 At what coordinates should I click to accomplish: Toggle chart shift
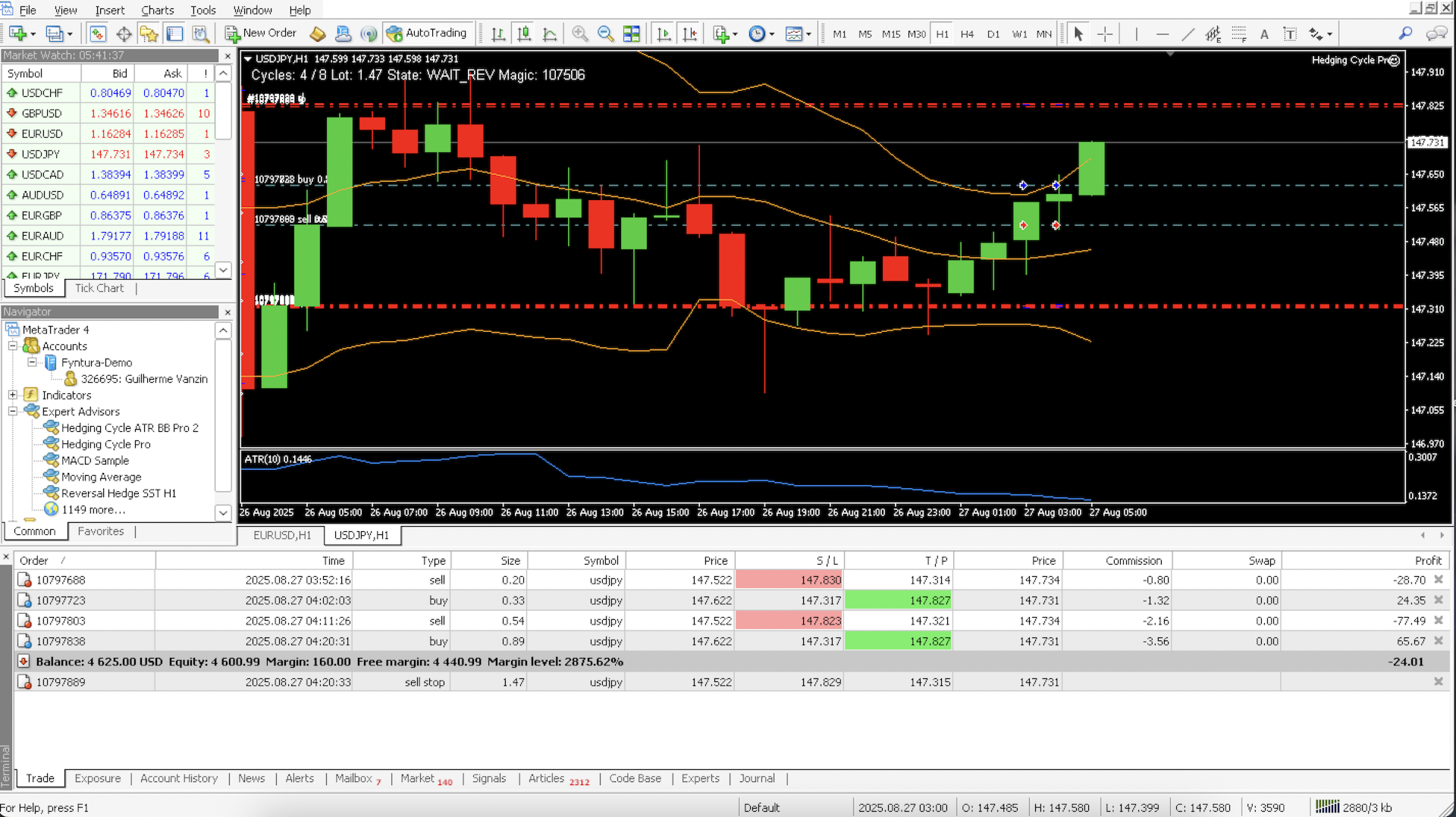coord(689,33)
